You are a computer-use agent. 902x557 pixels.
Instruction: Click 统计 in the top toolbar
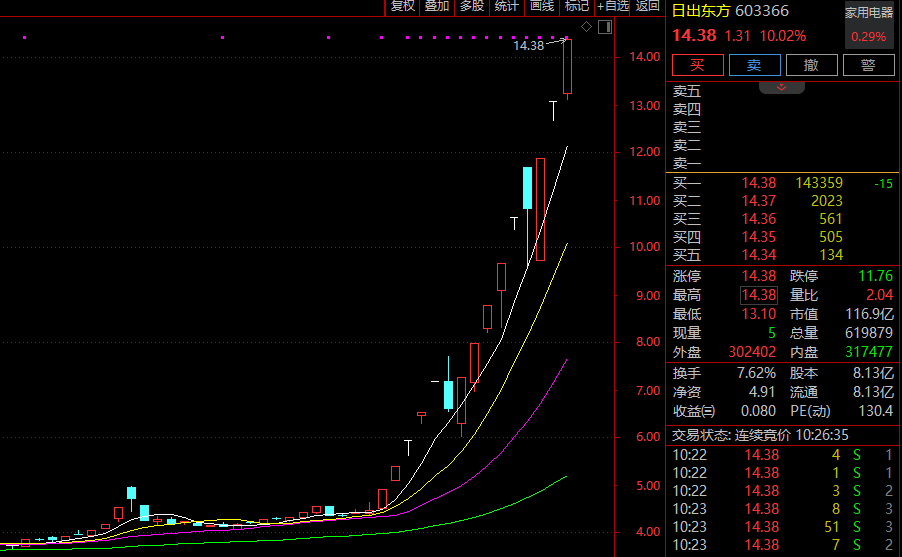pos(506,7)
